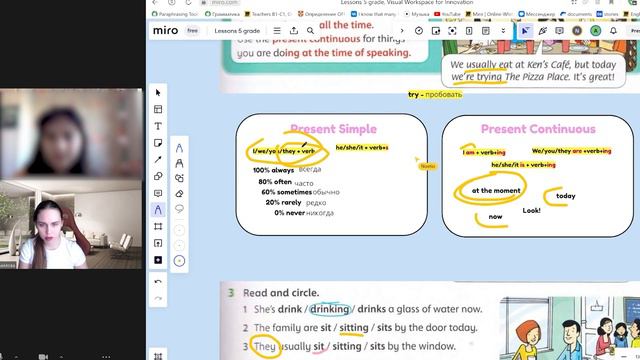Click the Search board magnifier
640x360 pixels.
310,31
